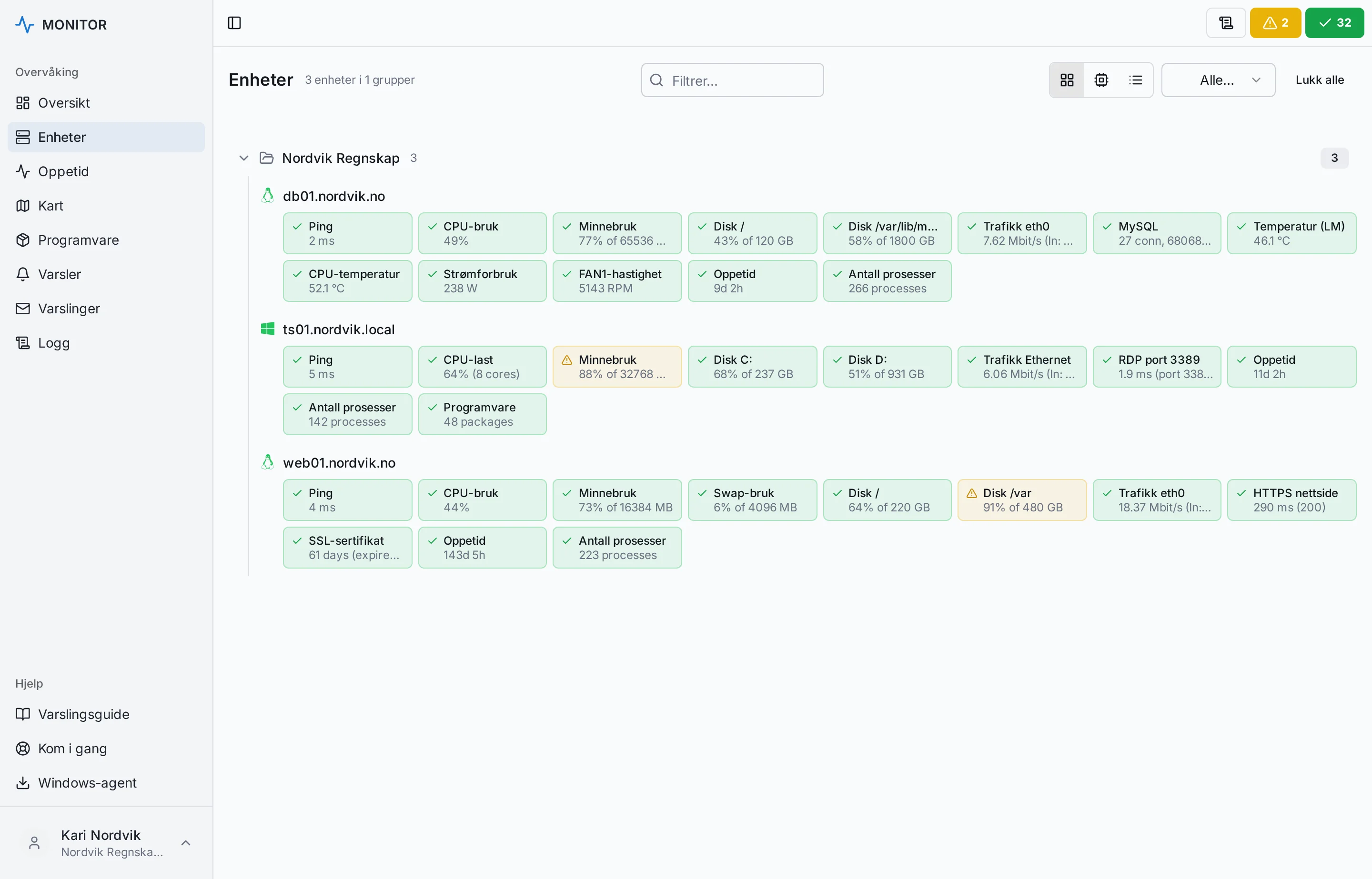Click the group count badge showing 3
This screenshot has width=1372, height=879.
1334,158
